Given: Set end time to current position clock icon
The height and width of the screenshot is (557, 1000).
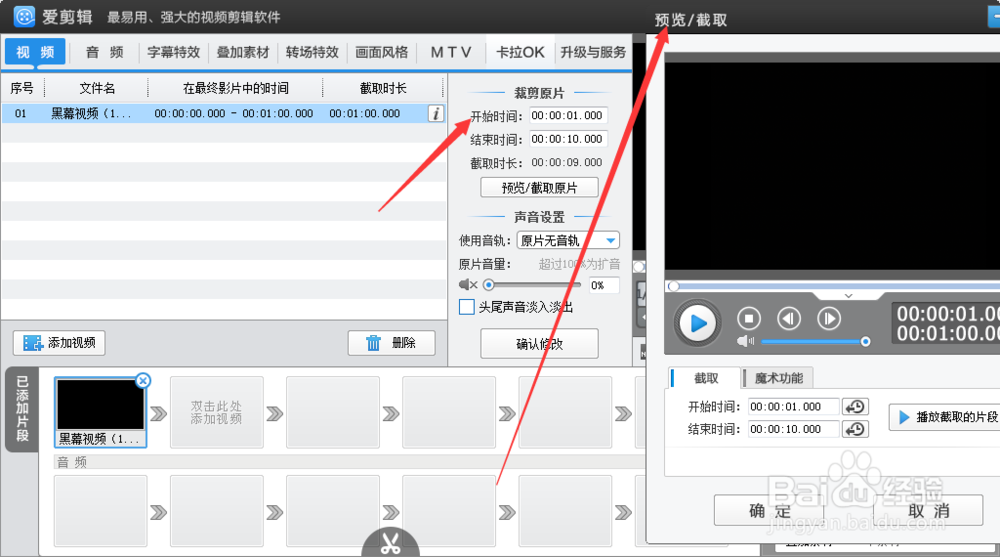Looking at the screenshot, I should click(855, 429).
